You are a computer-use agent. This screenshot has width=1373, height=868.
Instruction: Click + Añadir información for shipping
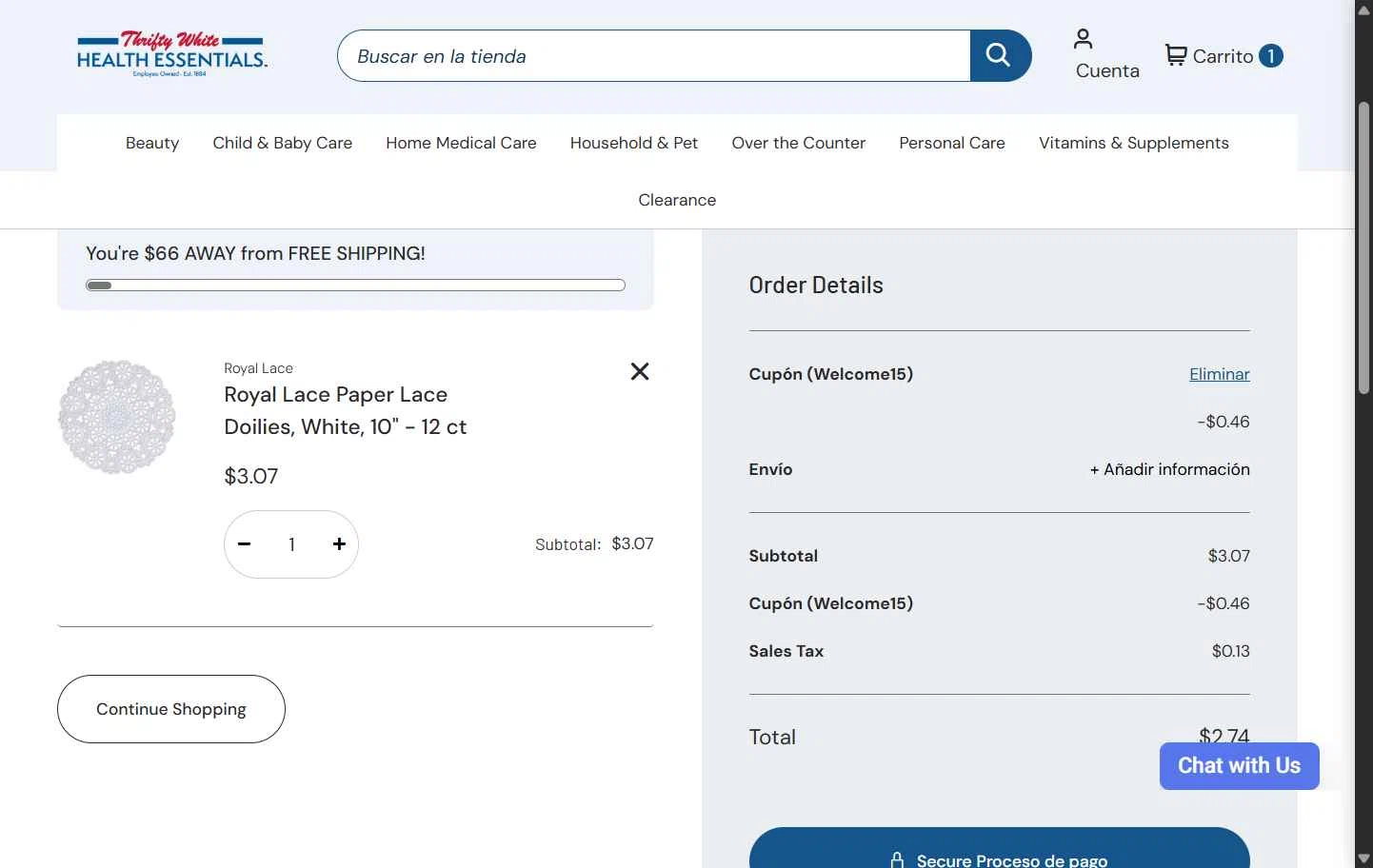1170,469
